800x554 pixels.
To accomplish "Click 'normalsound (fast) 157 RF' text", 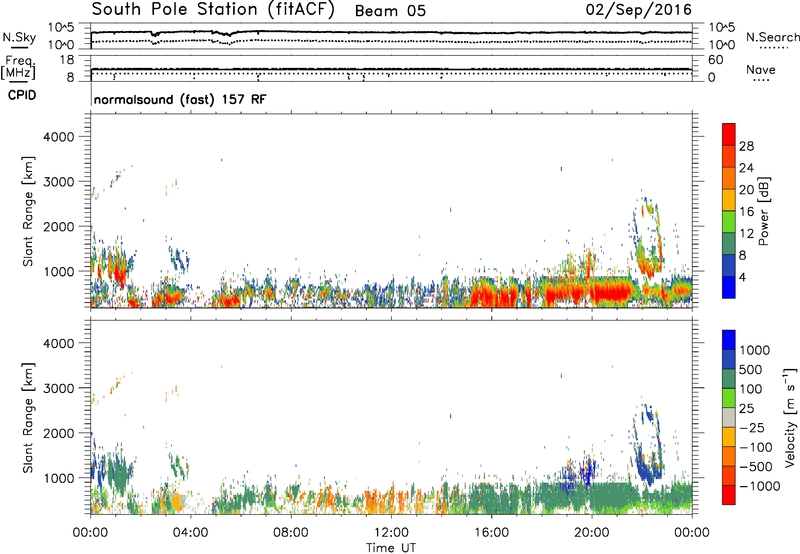I will tap(180, 99).
